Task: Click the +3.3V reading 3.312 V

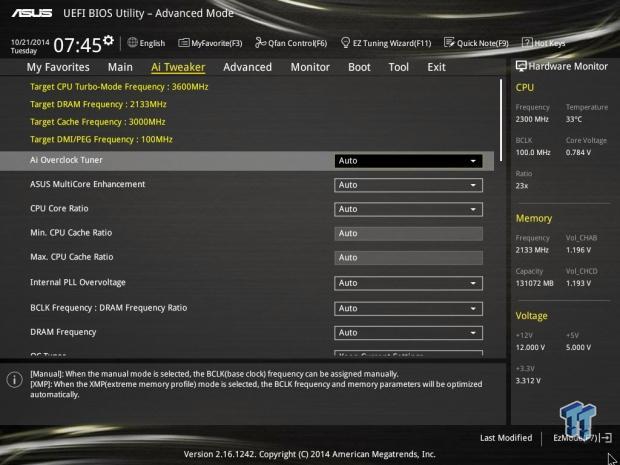Action: point(528,381)
